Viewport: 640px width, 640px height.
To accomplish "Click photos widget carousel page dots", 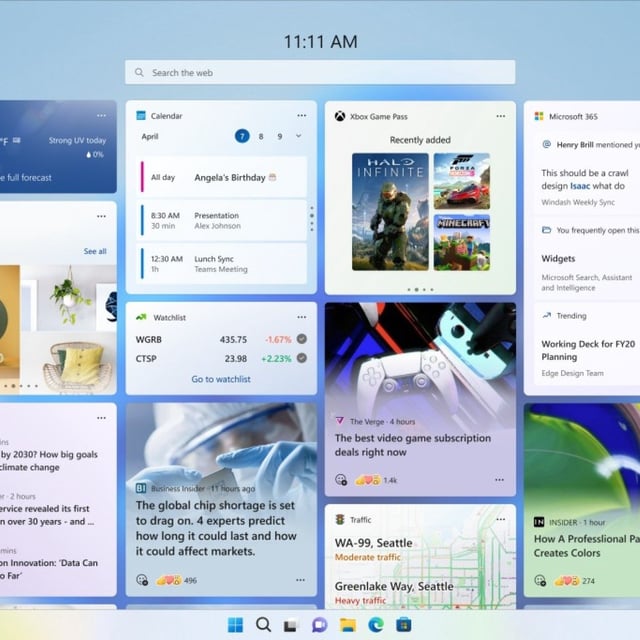I will pyautogui.click(x=20, y=386).
